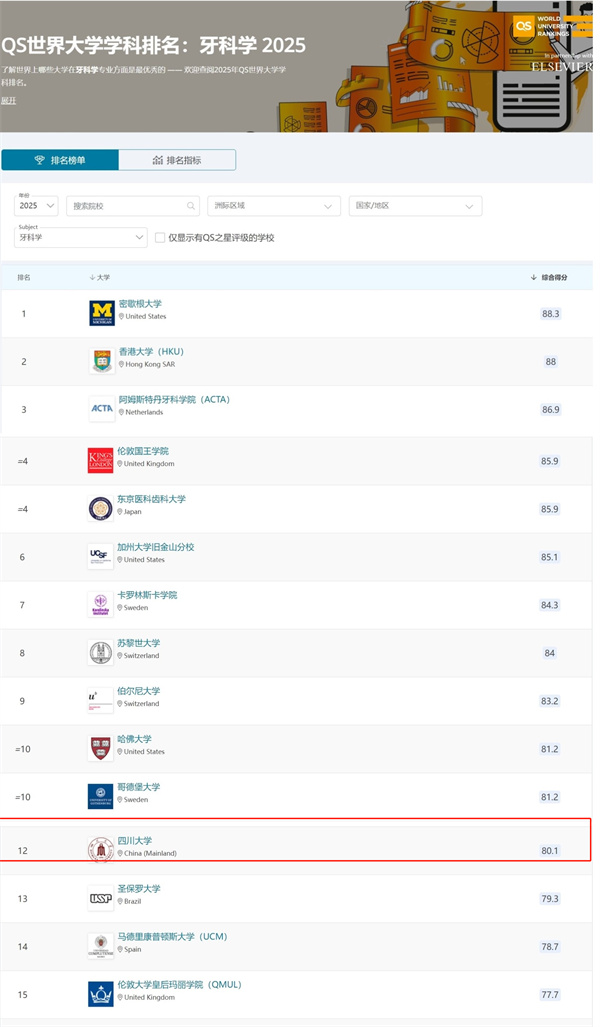Image resolution: width=600 pixels, height=1027 pixels.
Task: Click the 展开 expand link
Action: click(x=8, y=101)
